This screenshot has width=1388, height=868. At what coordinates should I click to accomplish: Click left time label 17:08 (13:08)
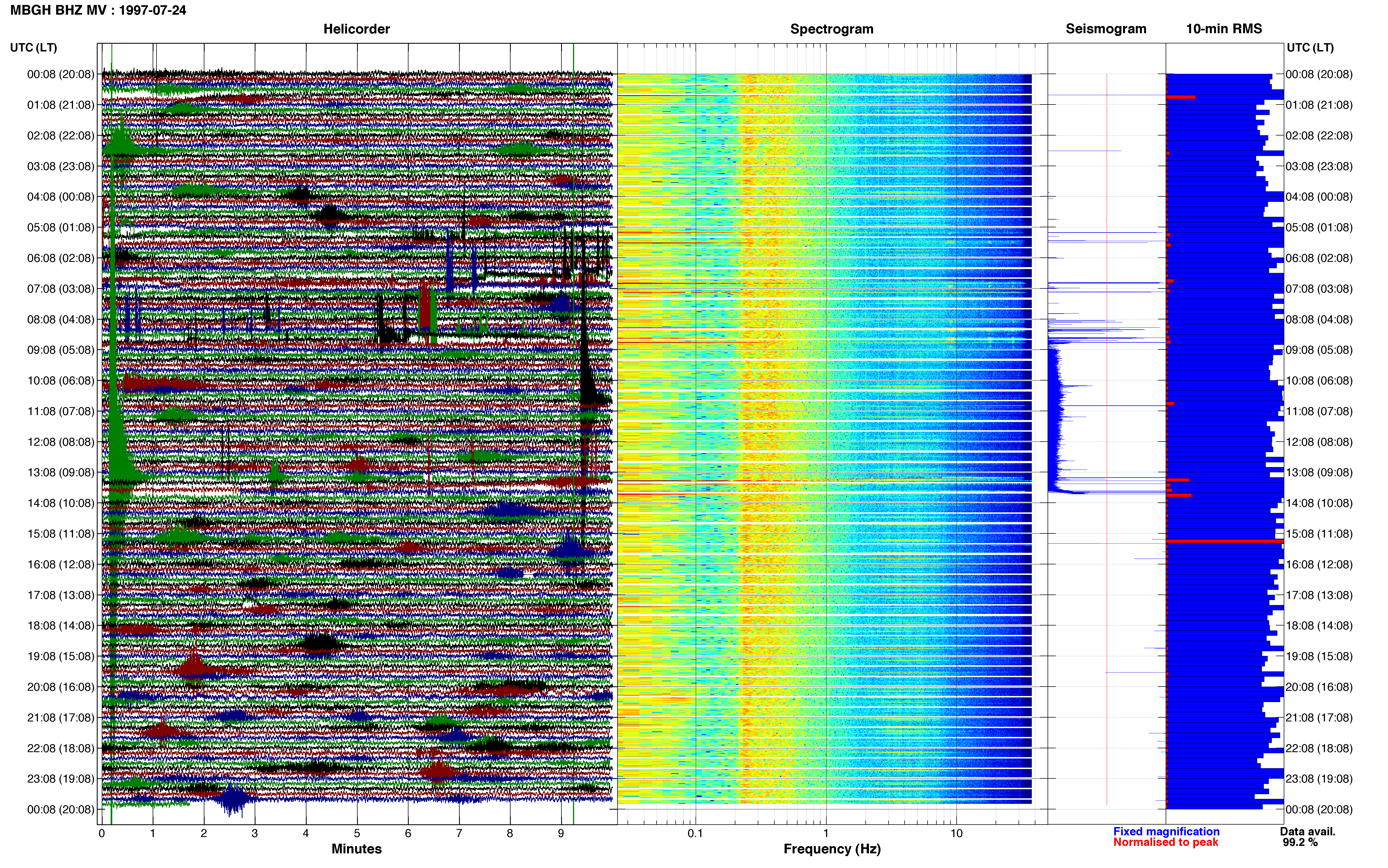point(61,595)
